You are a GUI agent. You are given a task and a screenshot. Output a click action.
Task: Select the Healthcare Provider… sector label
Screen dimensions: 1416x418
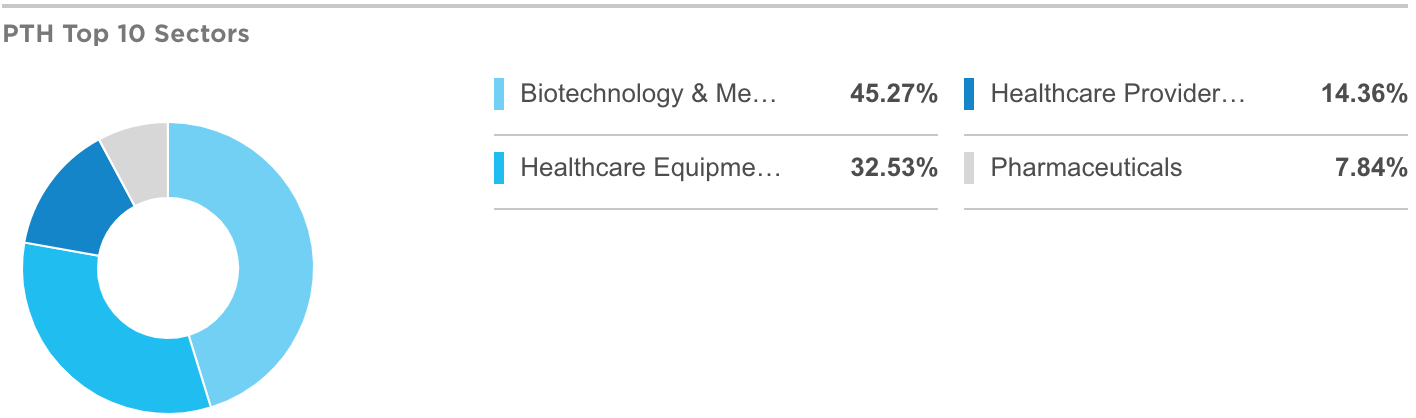pyautogui.click(x=1118, y=94)
